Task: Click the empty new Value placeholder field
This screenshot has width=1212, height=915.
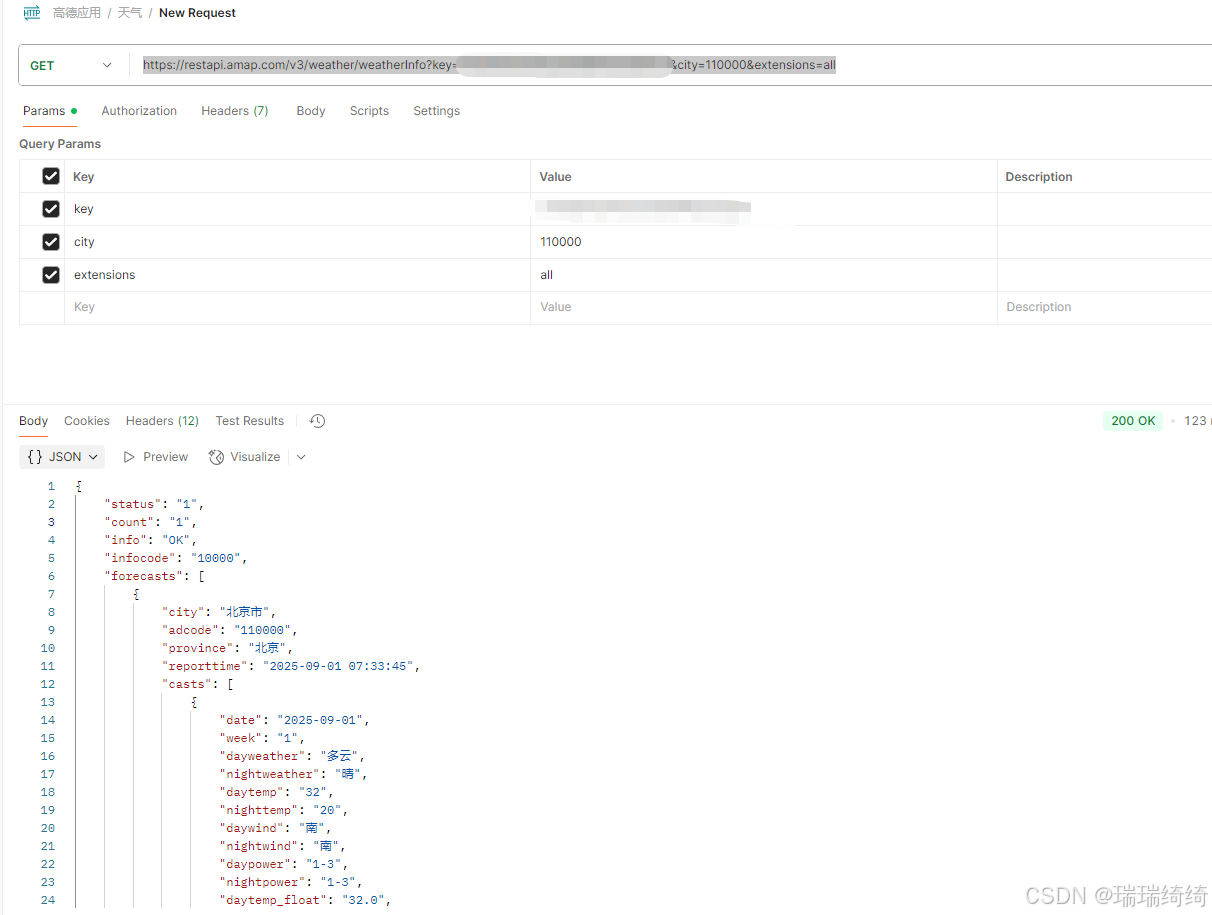Action: [763, 307]
